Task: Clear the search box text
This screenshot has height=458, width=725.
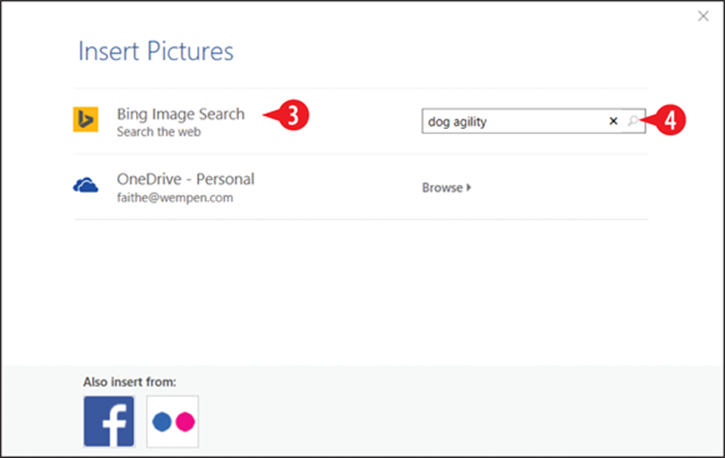Action: pos(614,121)
